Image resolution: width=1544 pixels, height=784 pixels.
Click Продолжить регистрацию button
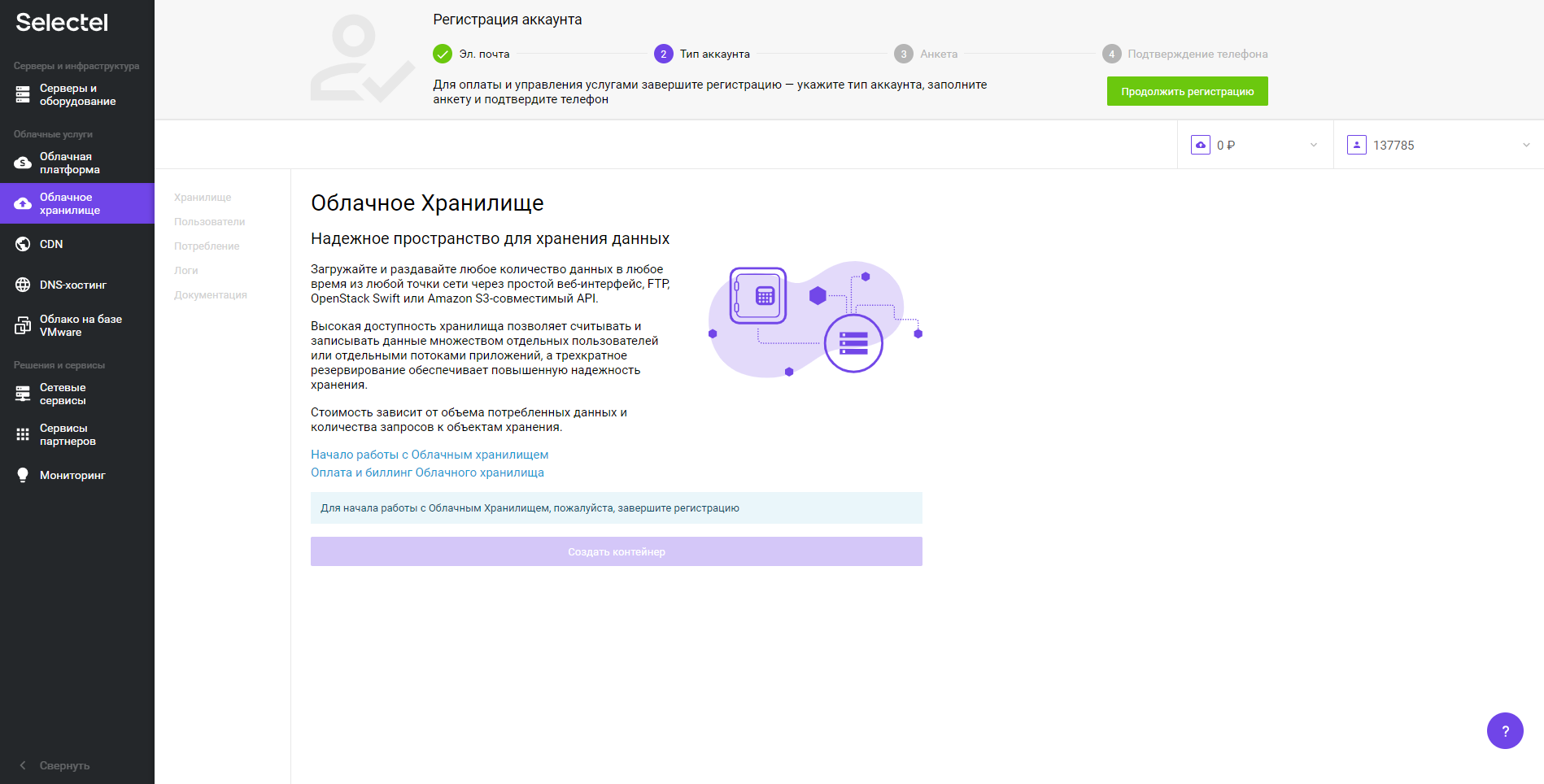click(1187, 91)
